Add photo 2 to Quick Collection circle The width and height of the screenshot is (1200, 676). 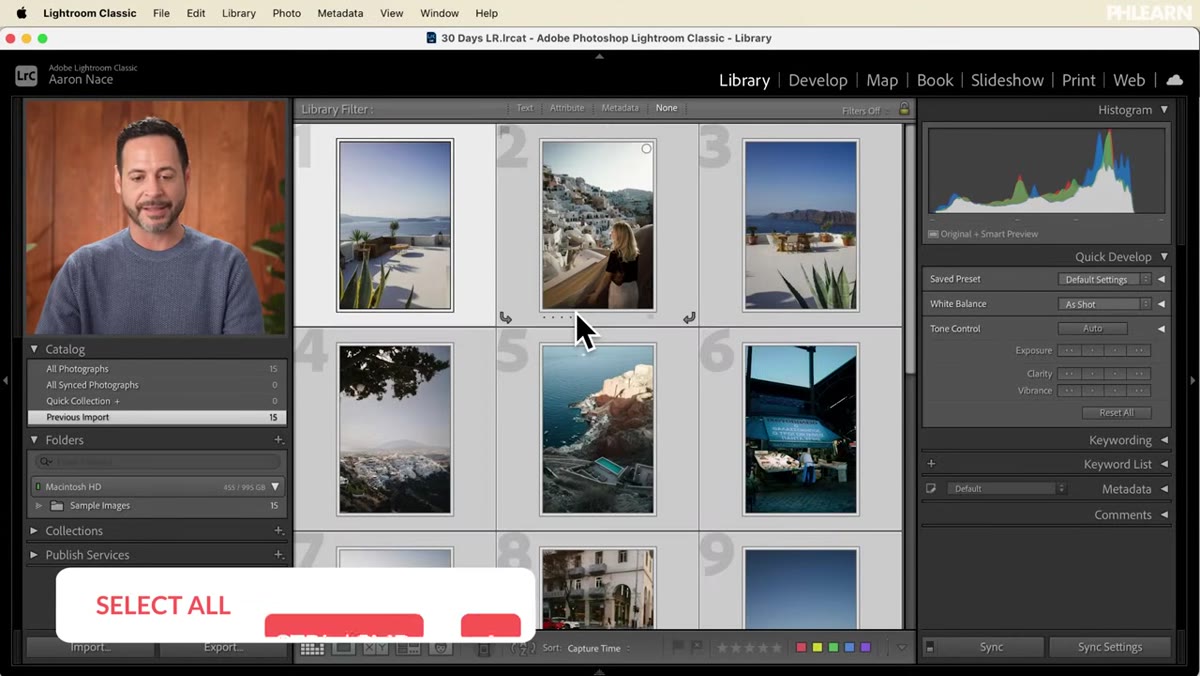(x=646, y=149)
